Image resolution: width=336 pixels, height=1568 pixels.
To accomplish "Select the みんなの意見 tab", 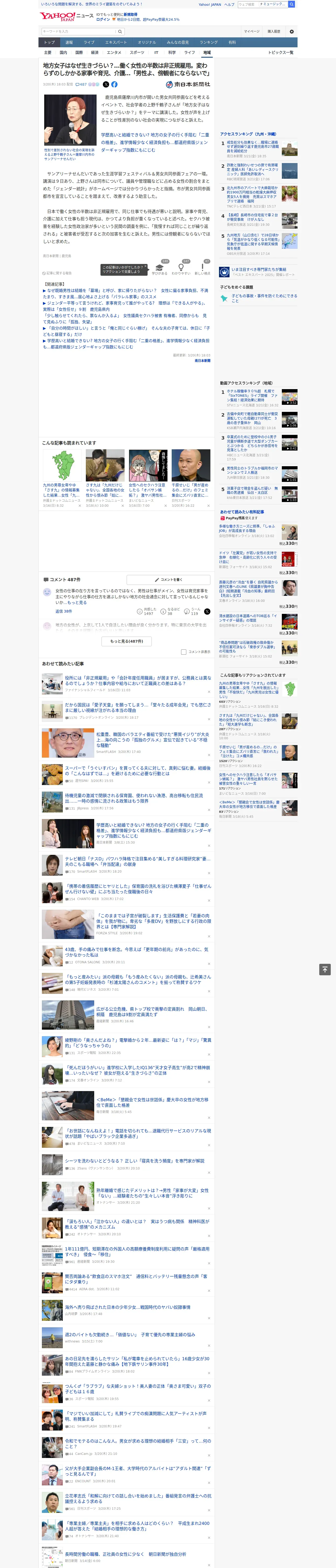I will click(178, 43).
